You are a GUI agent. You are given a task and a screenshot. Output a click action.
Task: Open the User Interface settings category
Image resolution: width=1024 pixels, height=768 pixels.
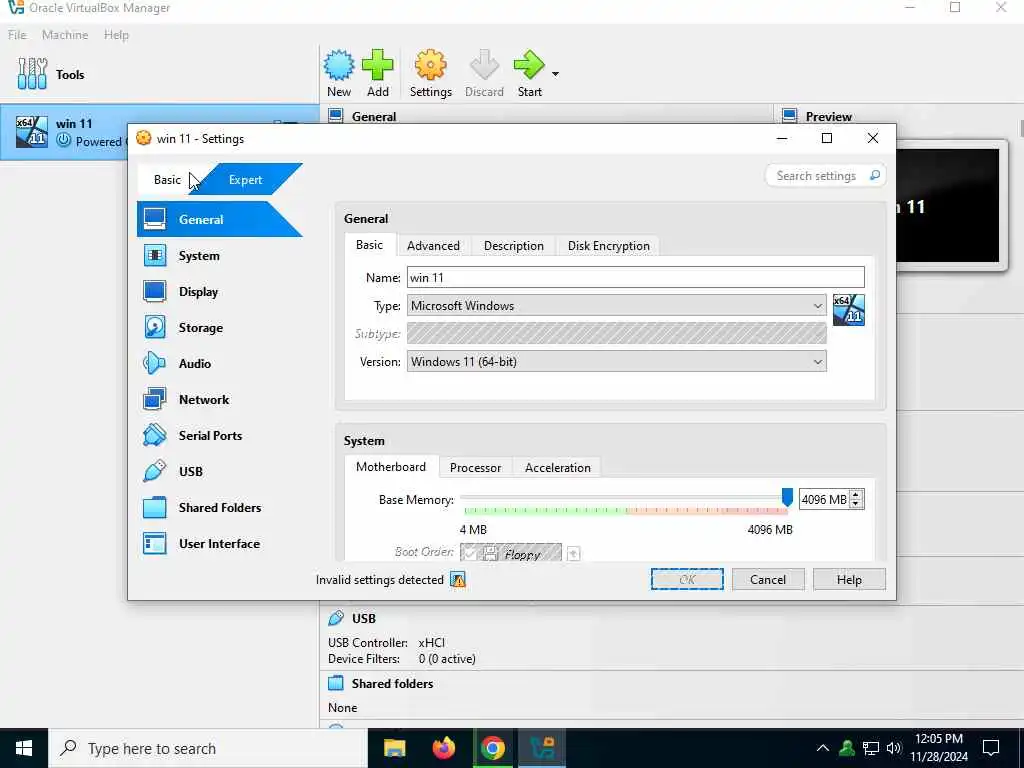pyautogui.click(x=219, y=543)
